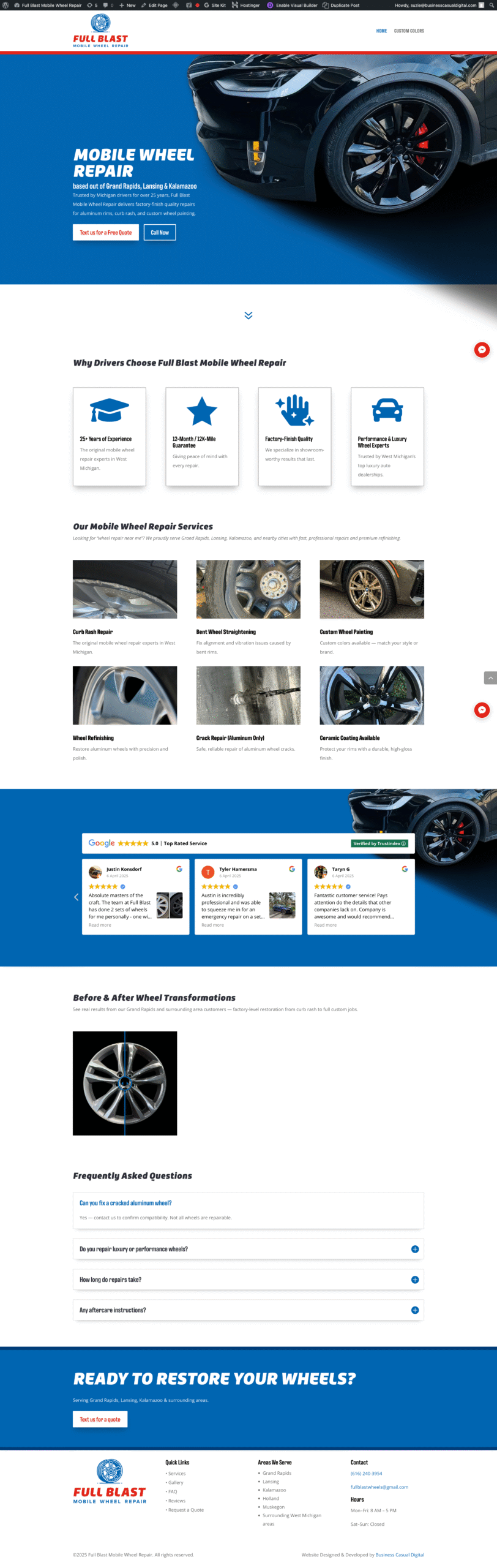Show previous review with left arrow
This screenshot has height=1568, width=497.
pos(77,897)
